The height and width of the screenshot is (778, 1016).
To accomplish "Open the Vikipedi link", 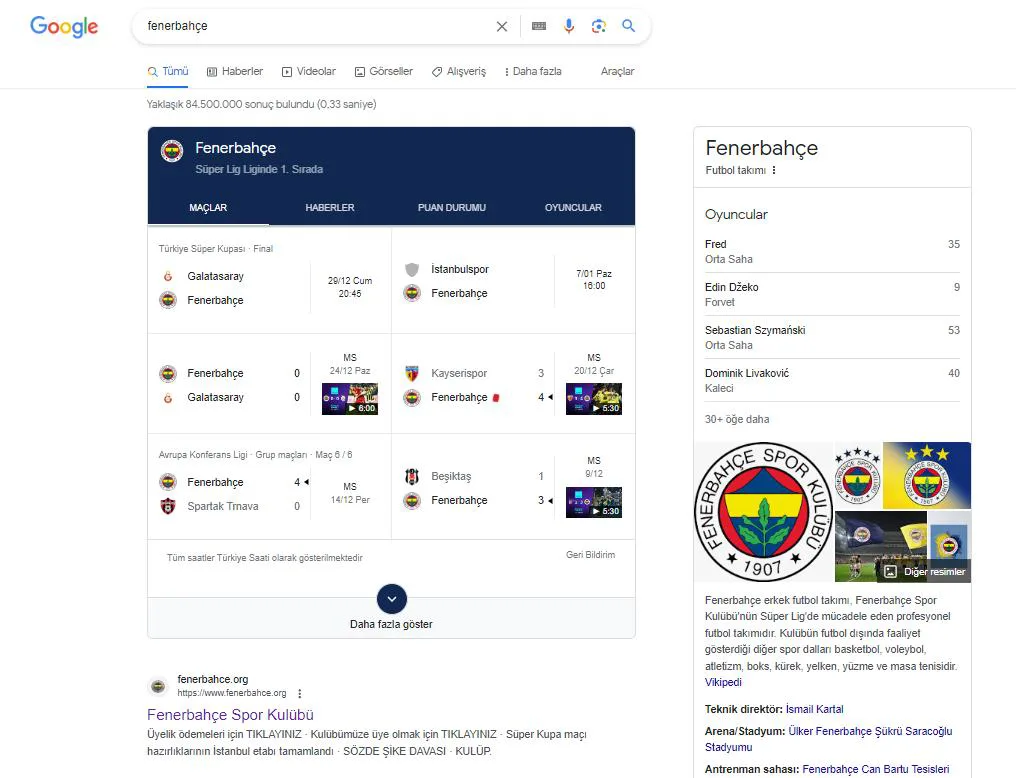I will click(x=723, y=682).
